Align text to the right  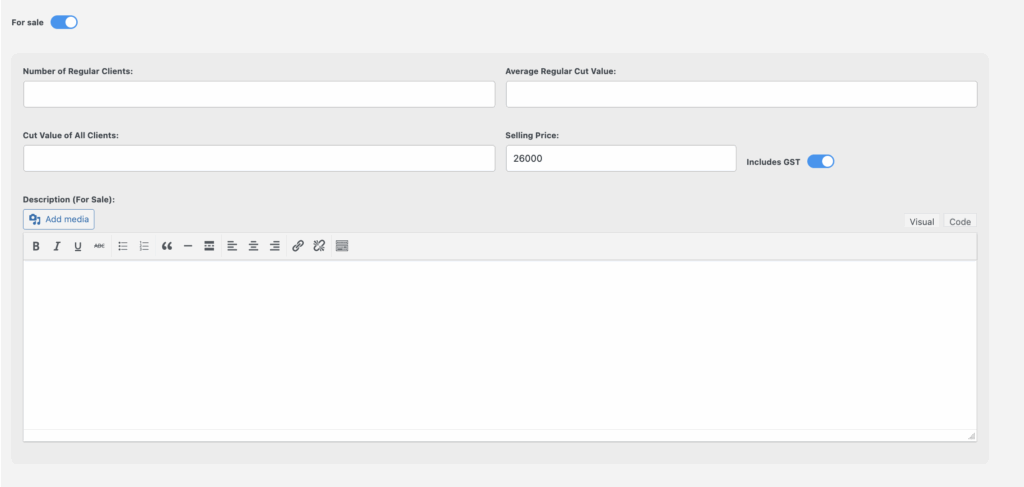click(x=275, y=246)
